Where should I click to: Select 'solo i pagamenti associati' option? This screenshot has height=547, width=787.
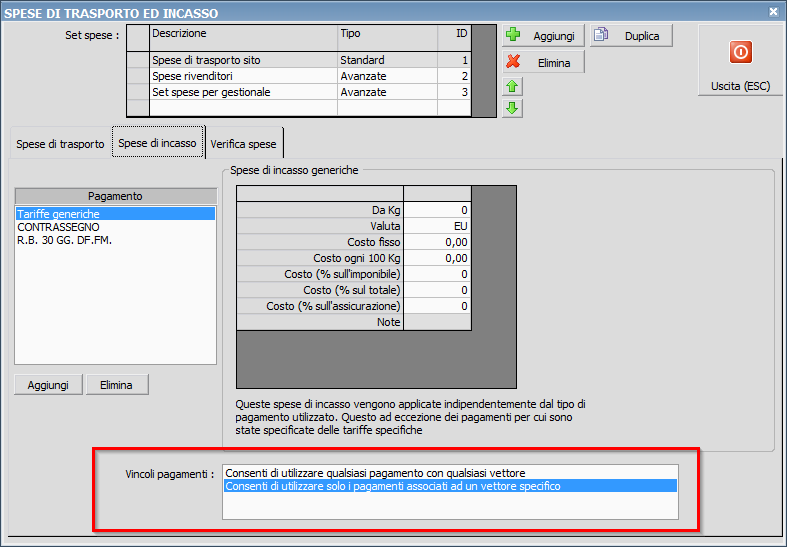(x=450, y=486)
